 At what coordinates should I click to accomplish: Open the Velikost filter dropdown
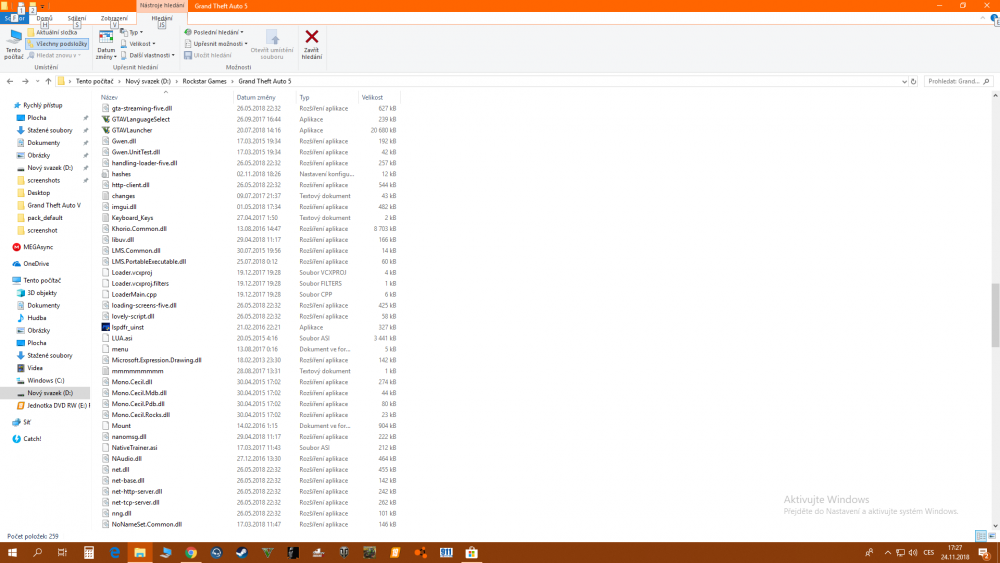138,44
